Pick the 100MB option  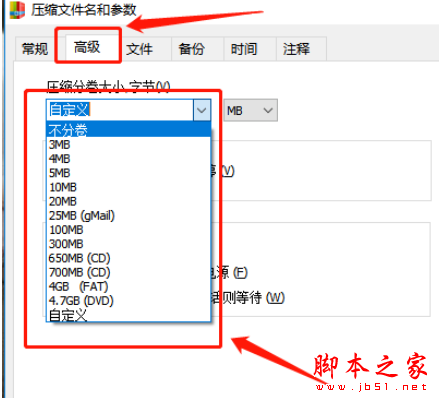128,230
